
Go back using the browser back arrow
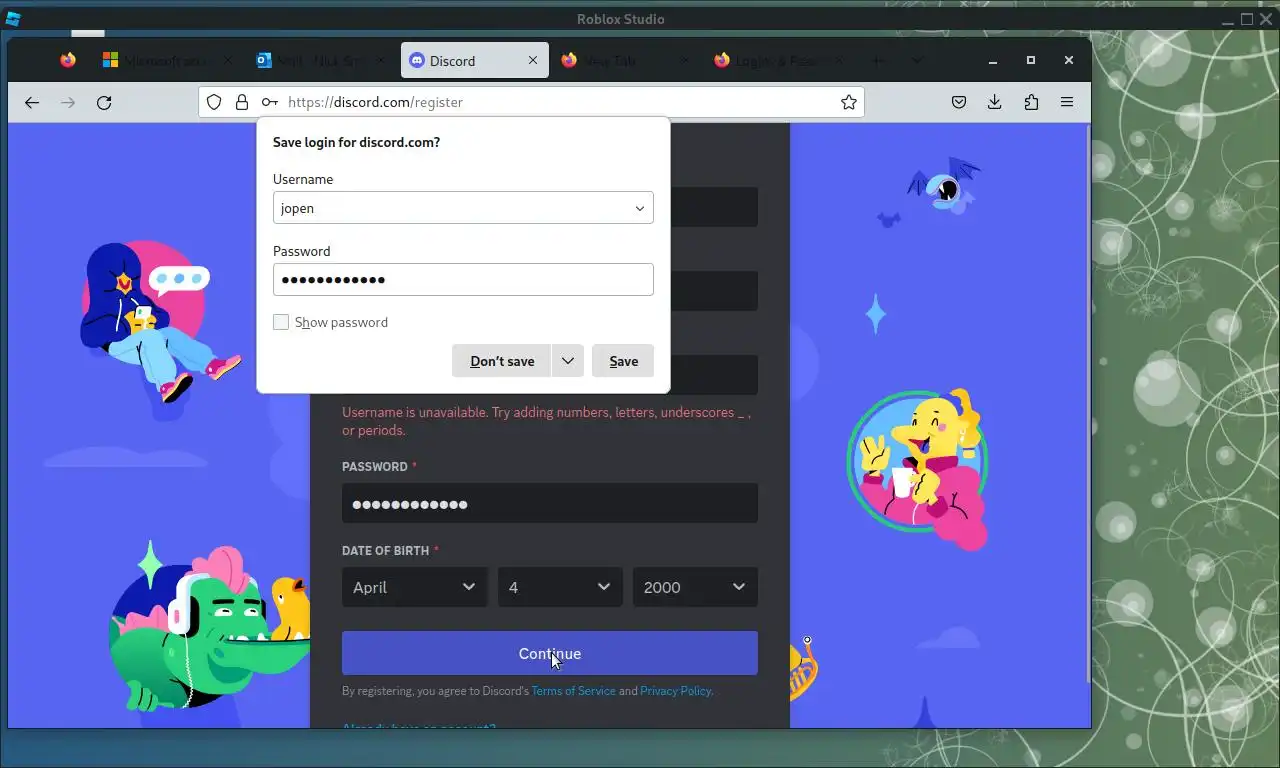[x=32, y=102]
